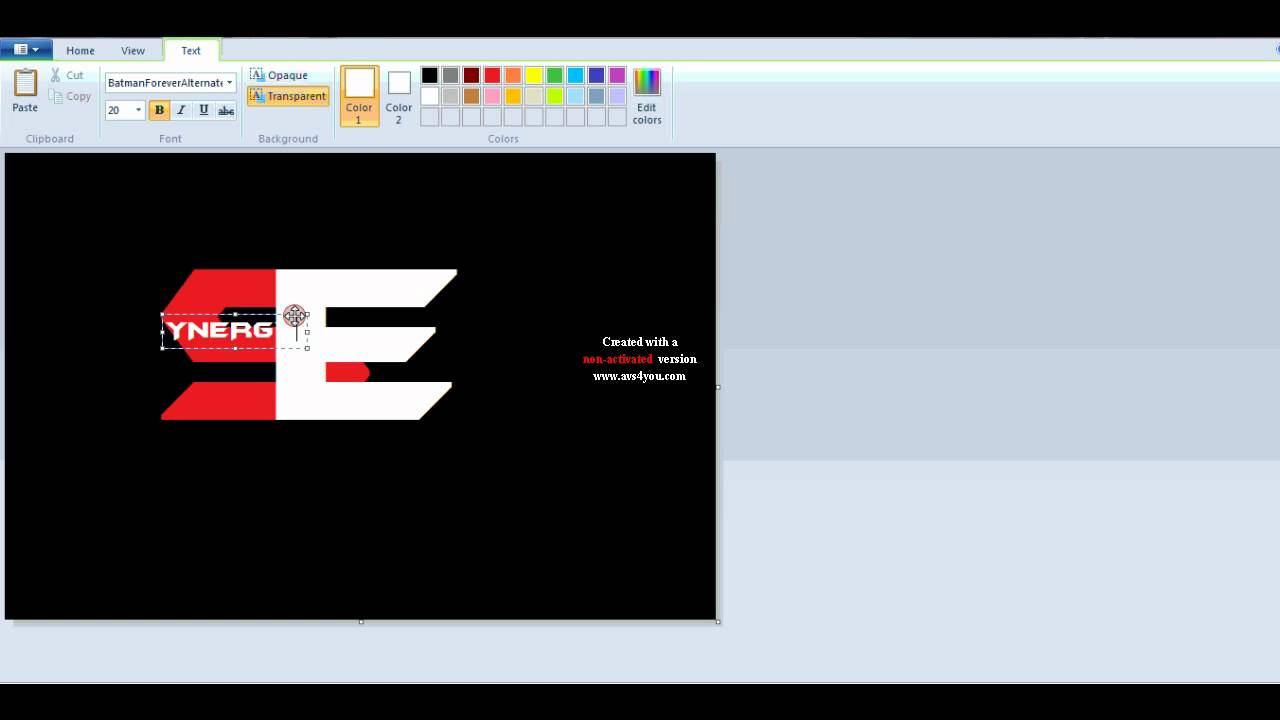
Task: Pick the gold color swatch
Action: point(513,96)
